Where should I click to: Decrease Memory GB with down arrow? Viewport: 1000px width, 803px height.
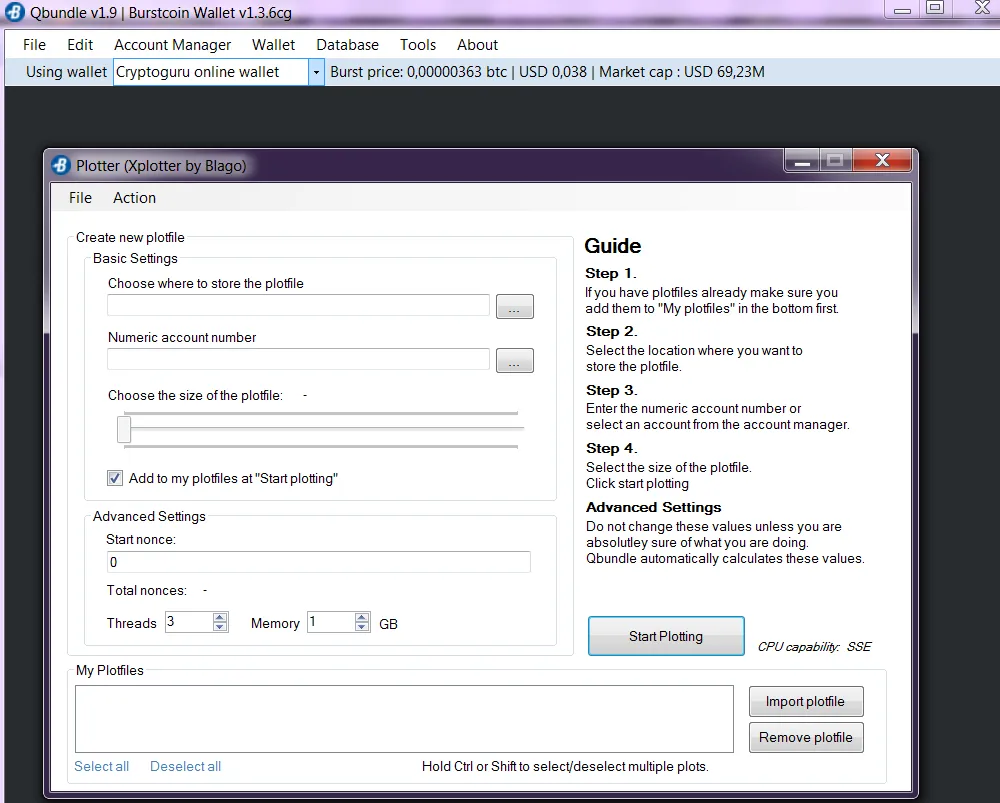point(362,626)
